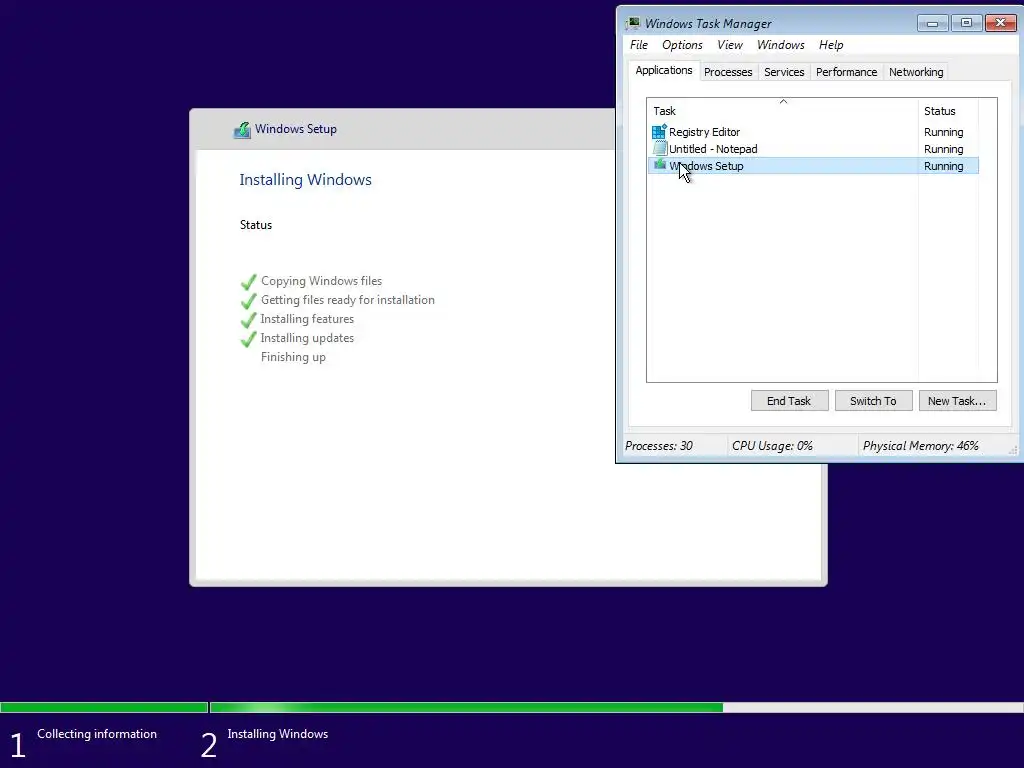Click the Switch To button

pos(873,401)
